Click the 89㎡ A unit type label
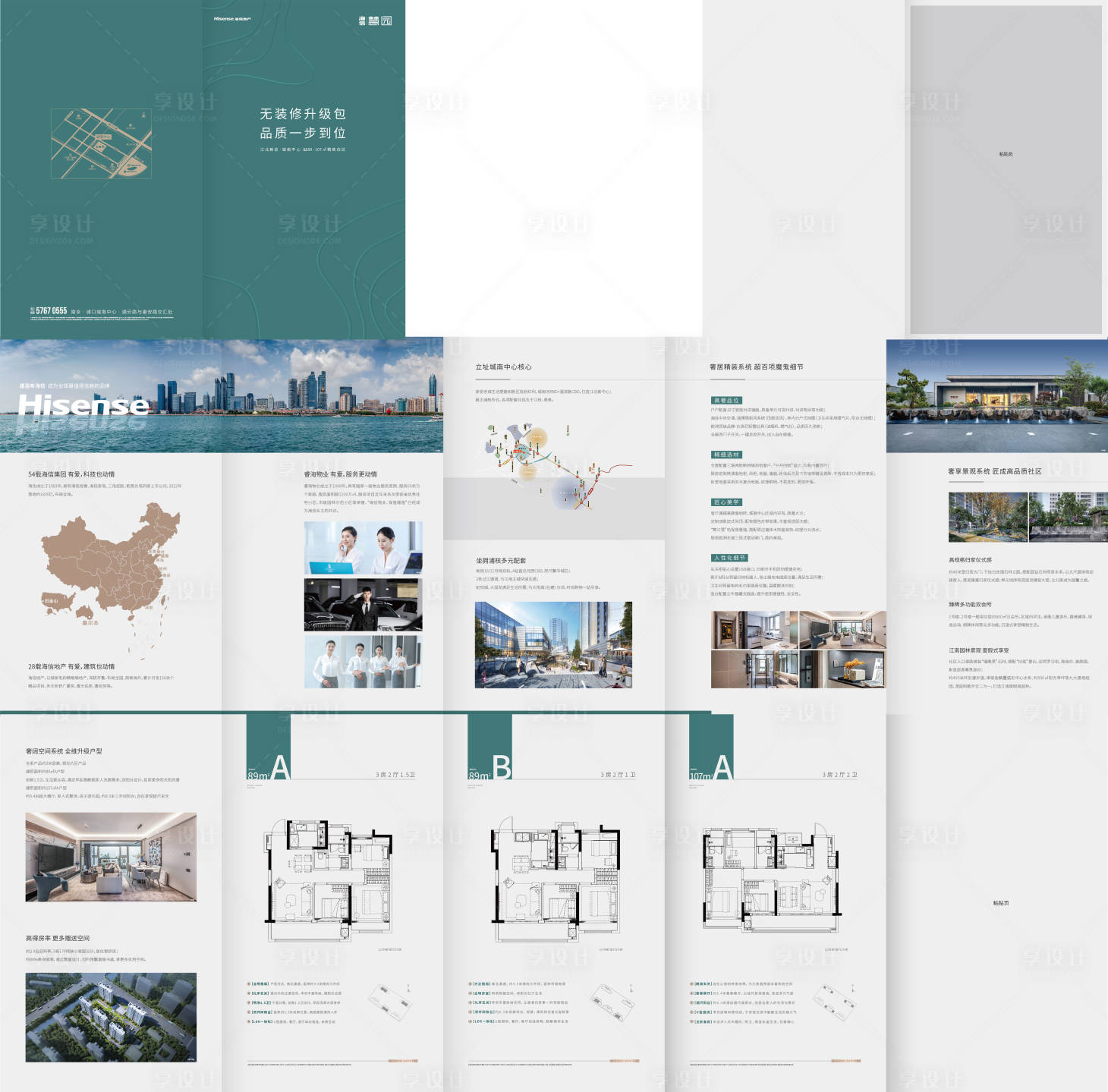 click(269, 768)
